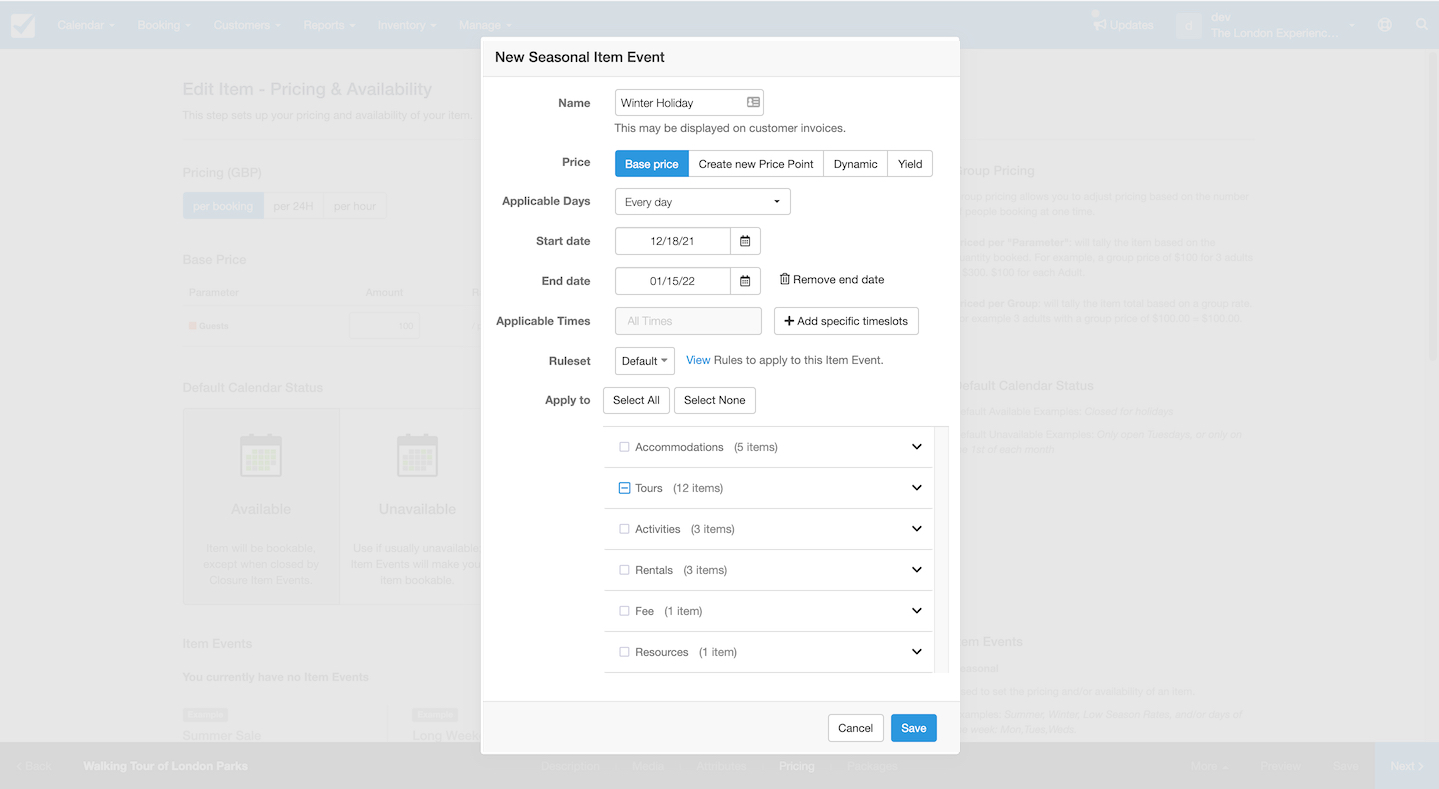Click the Unavailable calendar status icon
1439x789 pixels.
tap(417, 455)
